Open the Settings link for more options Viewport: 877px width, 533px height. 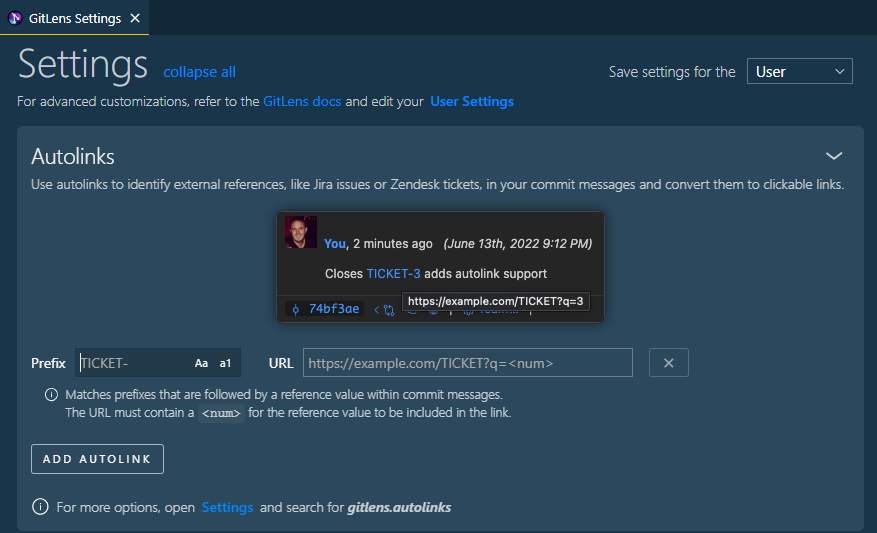point(227,507)
